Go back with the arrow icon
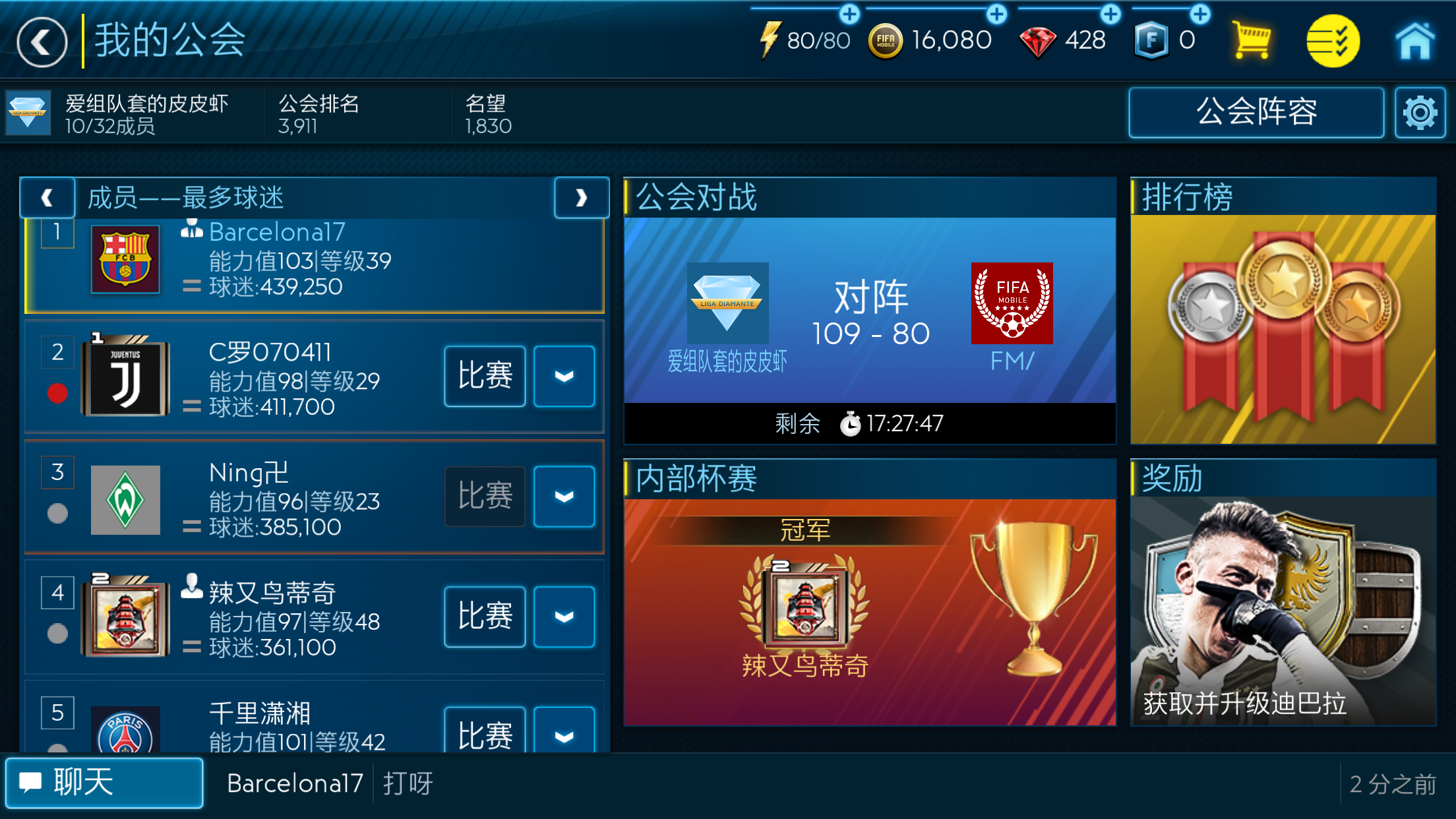Screen dimensions: 1456x819 42,42
